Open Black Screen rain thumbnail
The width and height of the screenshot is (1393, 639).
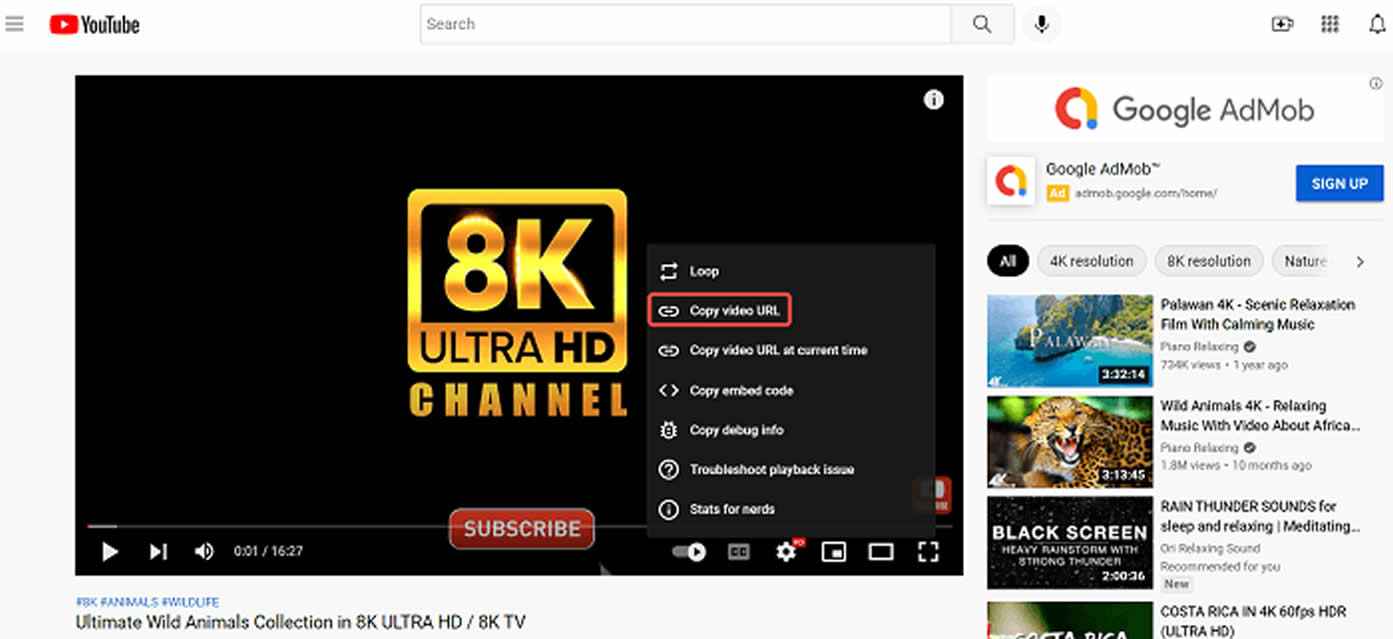click(1069, 543)
